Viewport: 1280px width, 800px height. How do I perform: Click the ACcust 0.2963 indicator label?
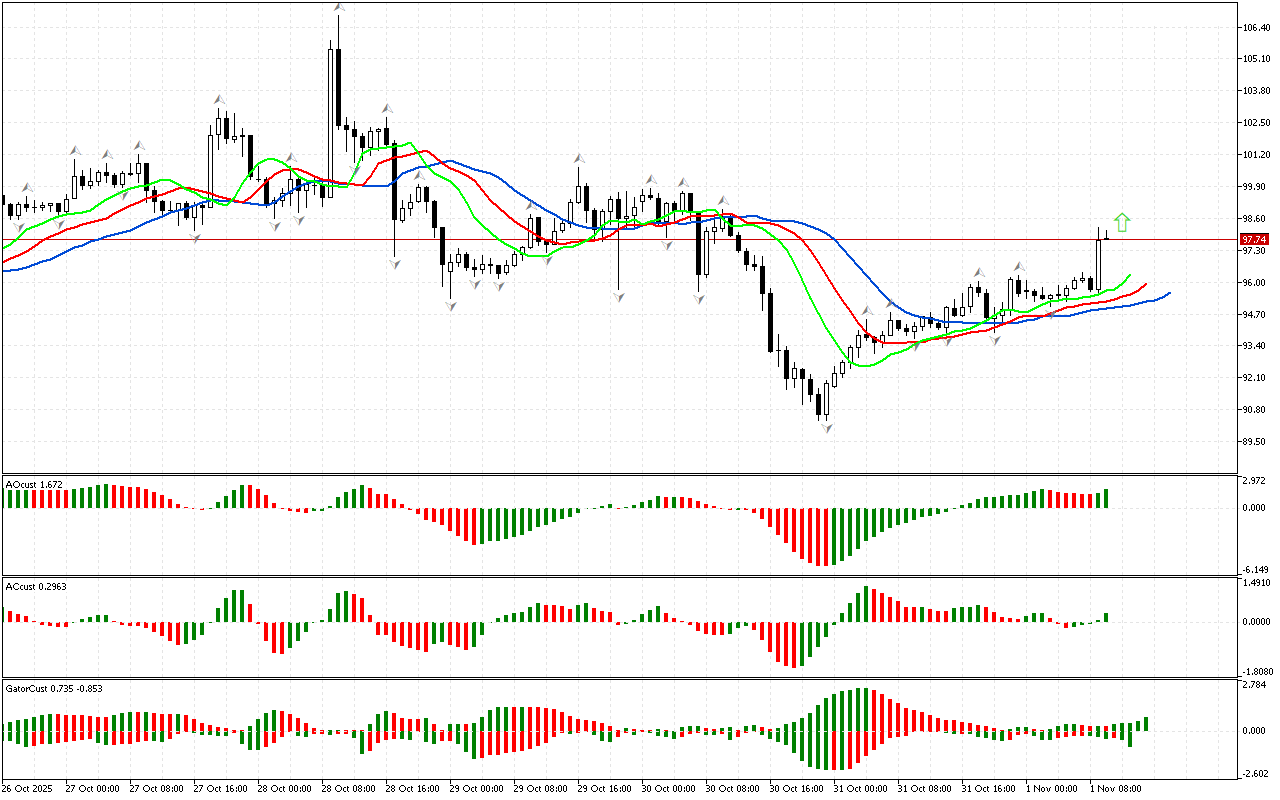pyautogui.click(x=37, y=586)
